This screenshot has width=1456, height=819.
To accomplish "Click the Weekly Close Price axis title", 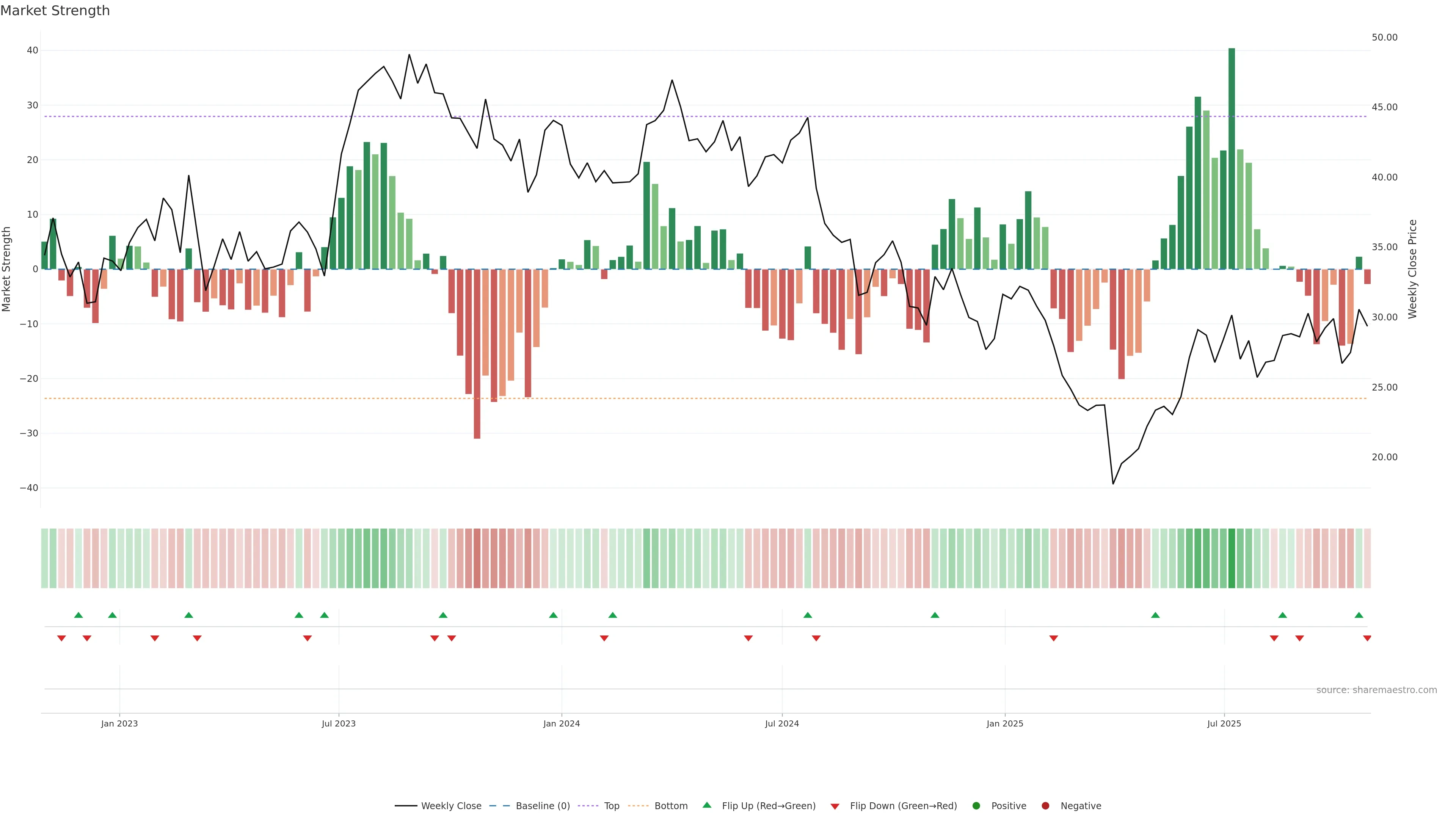I will point(1412,269).
